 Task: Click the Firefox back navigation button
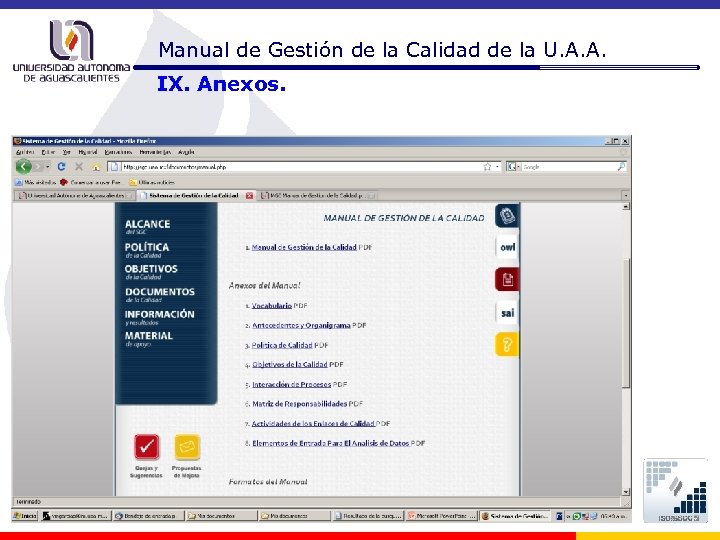[23, 166]
